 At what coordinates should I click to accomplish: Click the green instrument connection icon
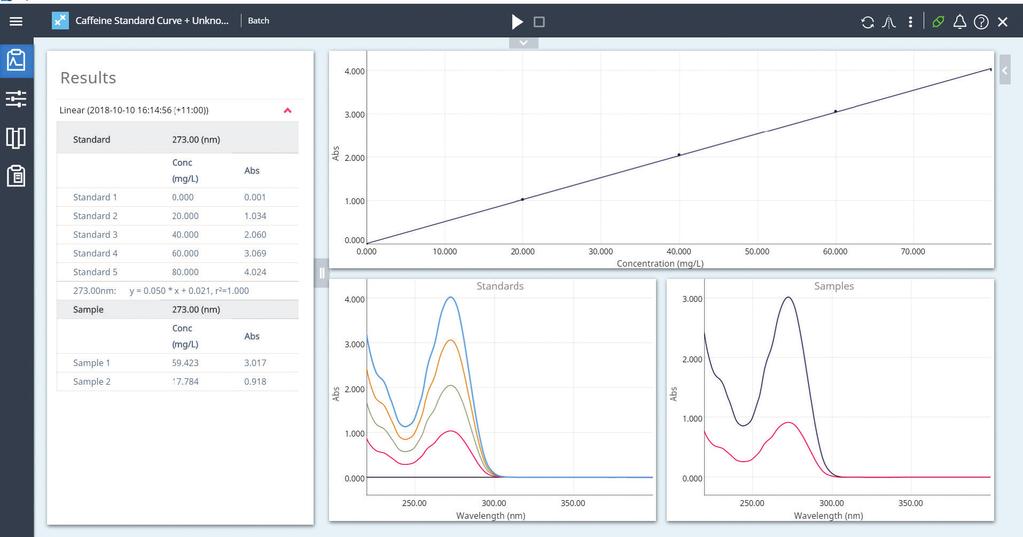(938, 22)
